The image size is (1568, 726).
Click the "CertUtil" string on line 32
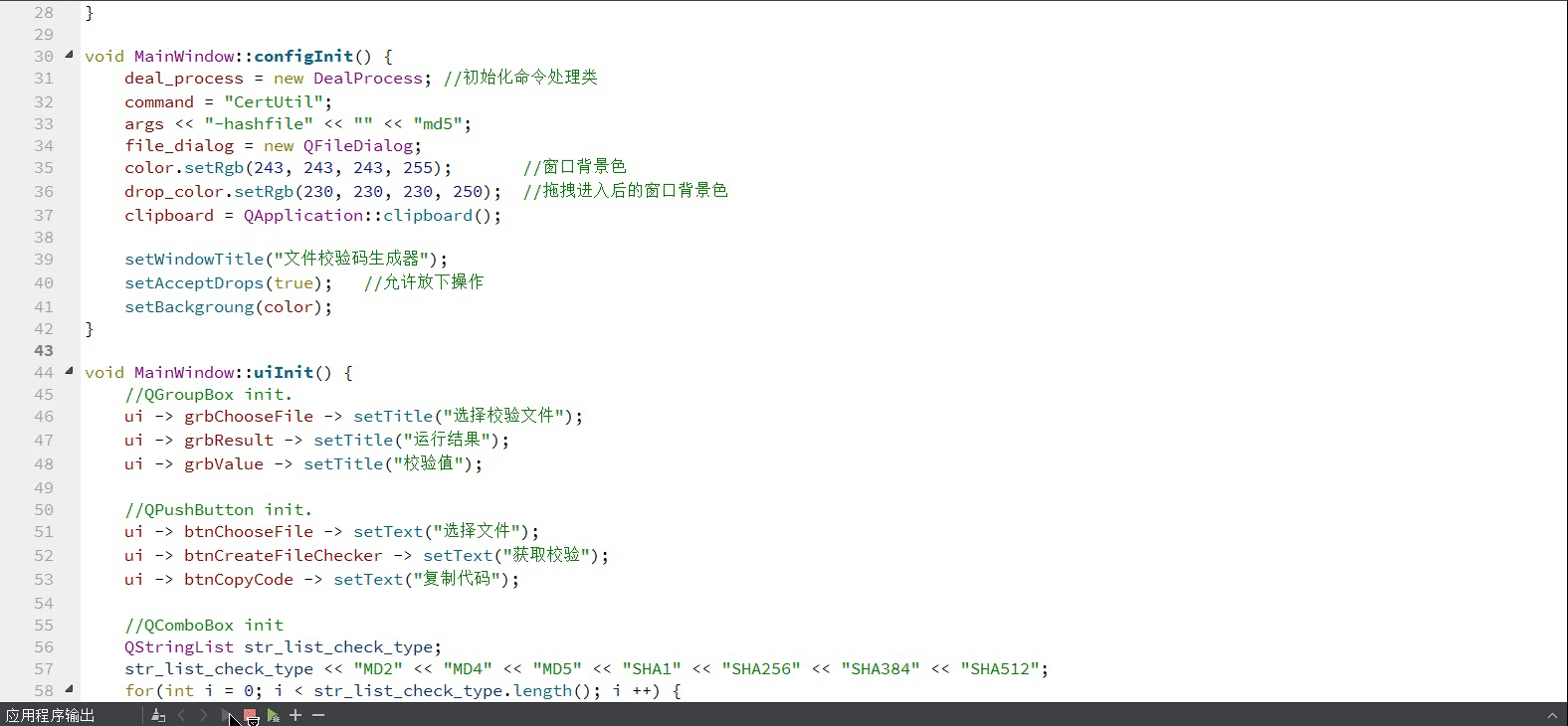pos(274,101)
